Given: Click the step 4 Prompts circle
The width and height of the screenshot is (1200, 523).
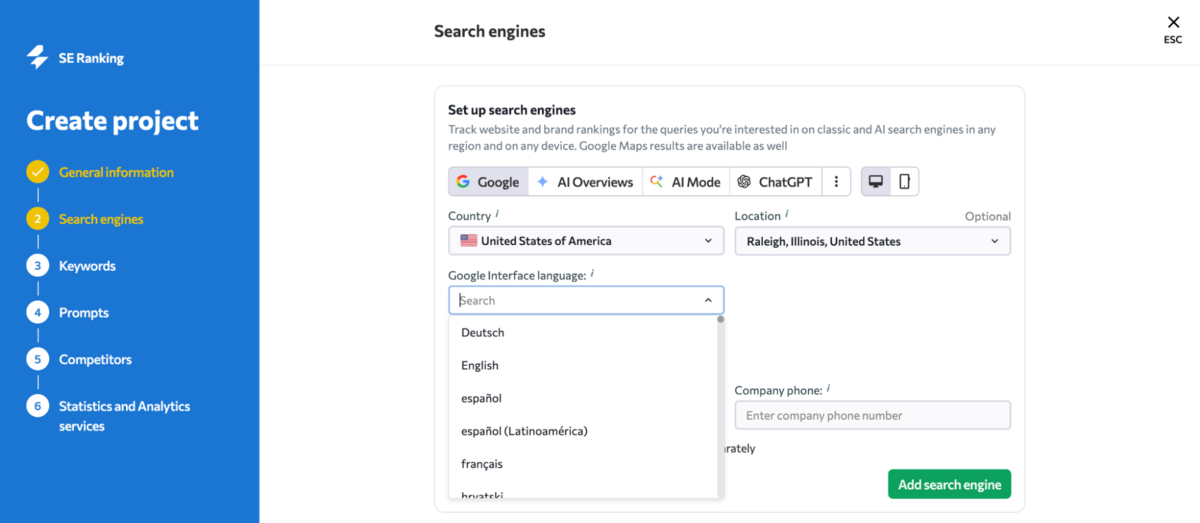Looking at the screenshot, I should coord(38,313).
